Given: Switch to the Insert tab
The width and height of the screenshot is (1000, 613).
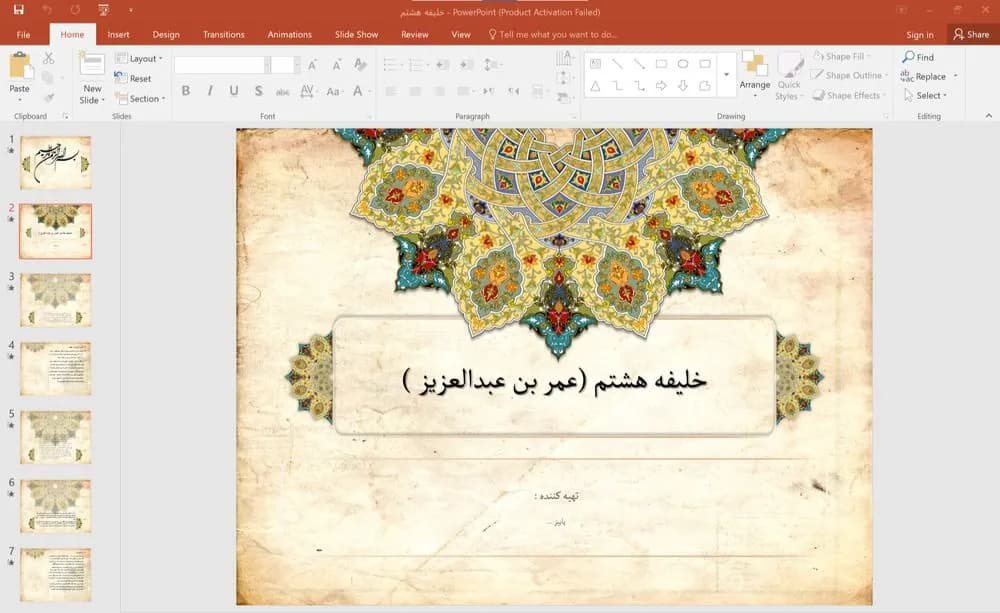Looking at the screenshot, I should pyautogui.click(x=118, y=34).
